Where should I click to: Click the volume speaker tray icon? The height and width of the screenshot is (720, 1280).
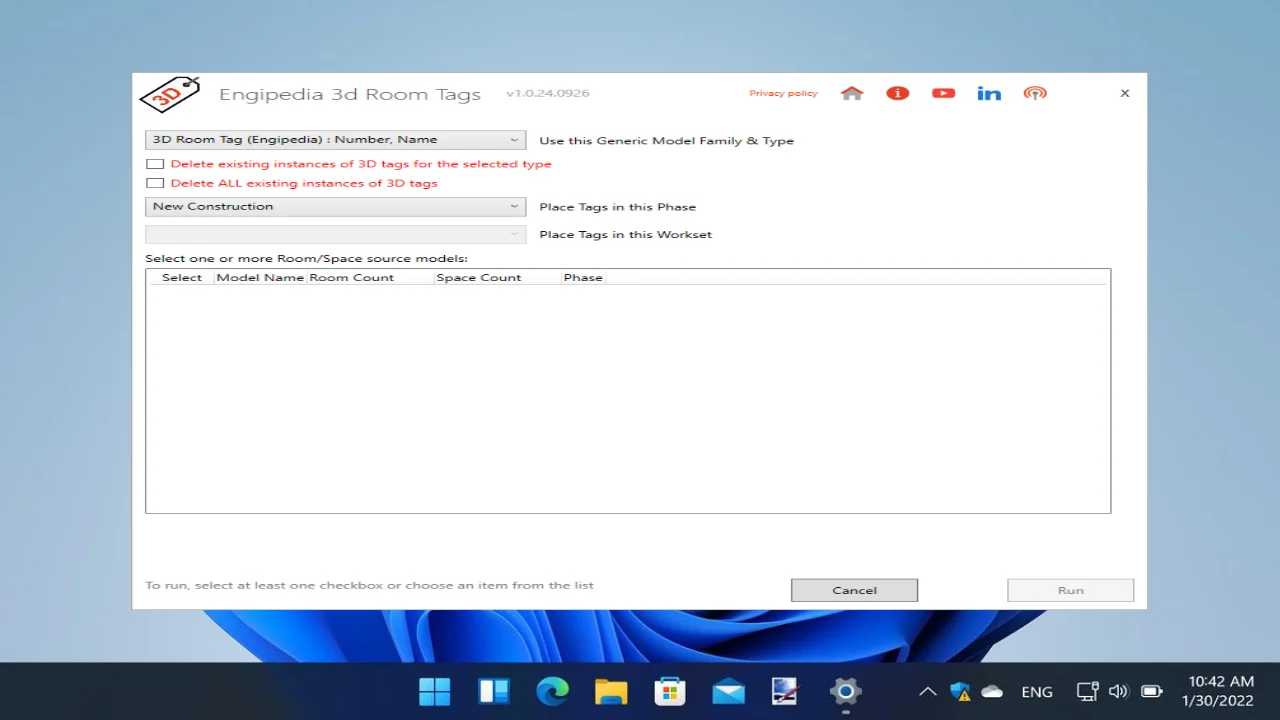click(1118, 691)
